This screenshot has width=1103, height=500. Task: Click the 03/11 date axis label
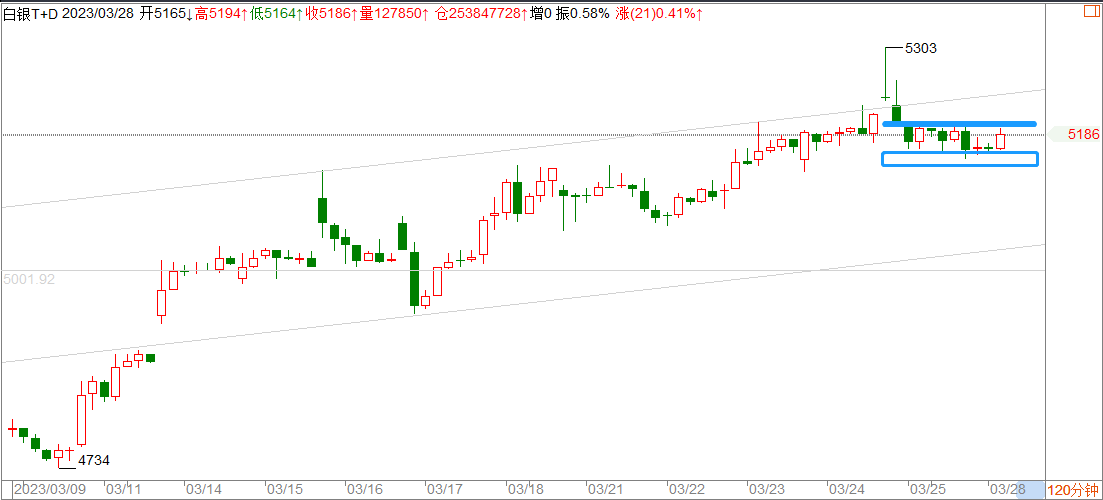click(x=125, y=489)
